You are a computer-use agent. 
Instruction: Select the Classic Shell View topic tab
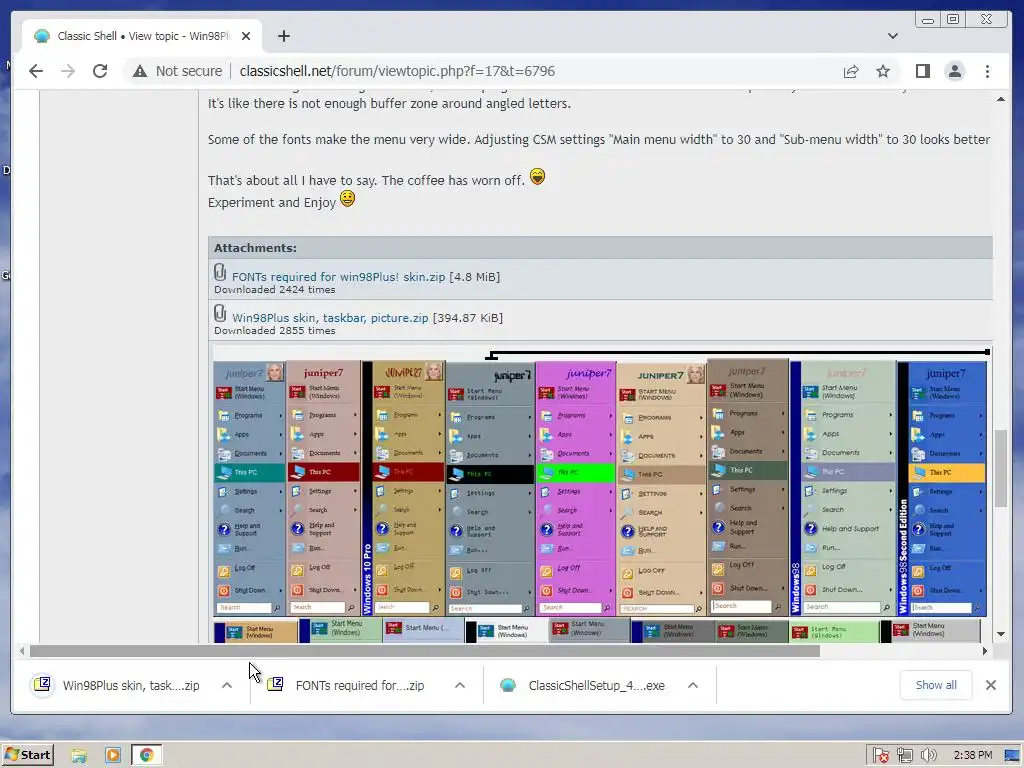(142, 36)
